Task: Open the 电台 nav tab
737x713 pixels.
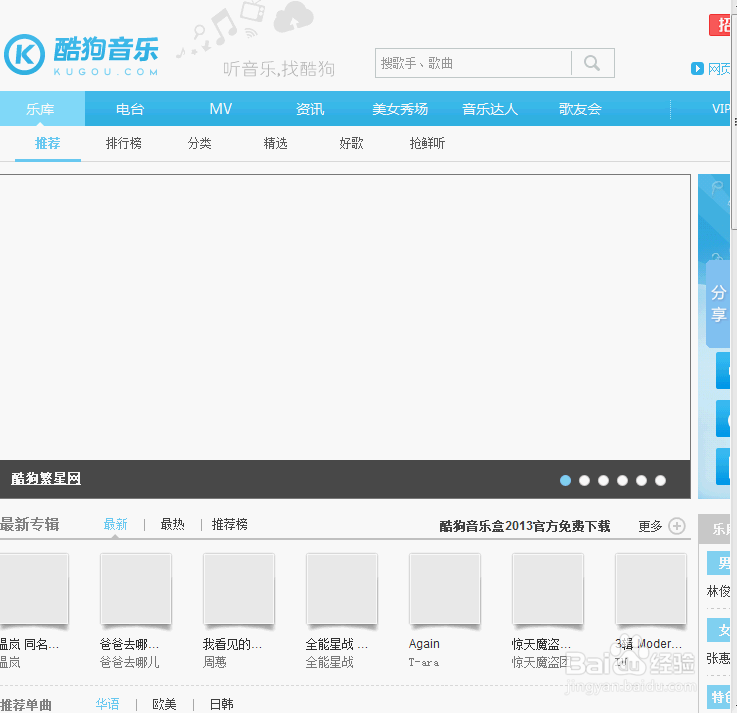Action: tap(130, 109)
